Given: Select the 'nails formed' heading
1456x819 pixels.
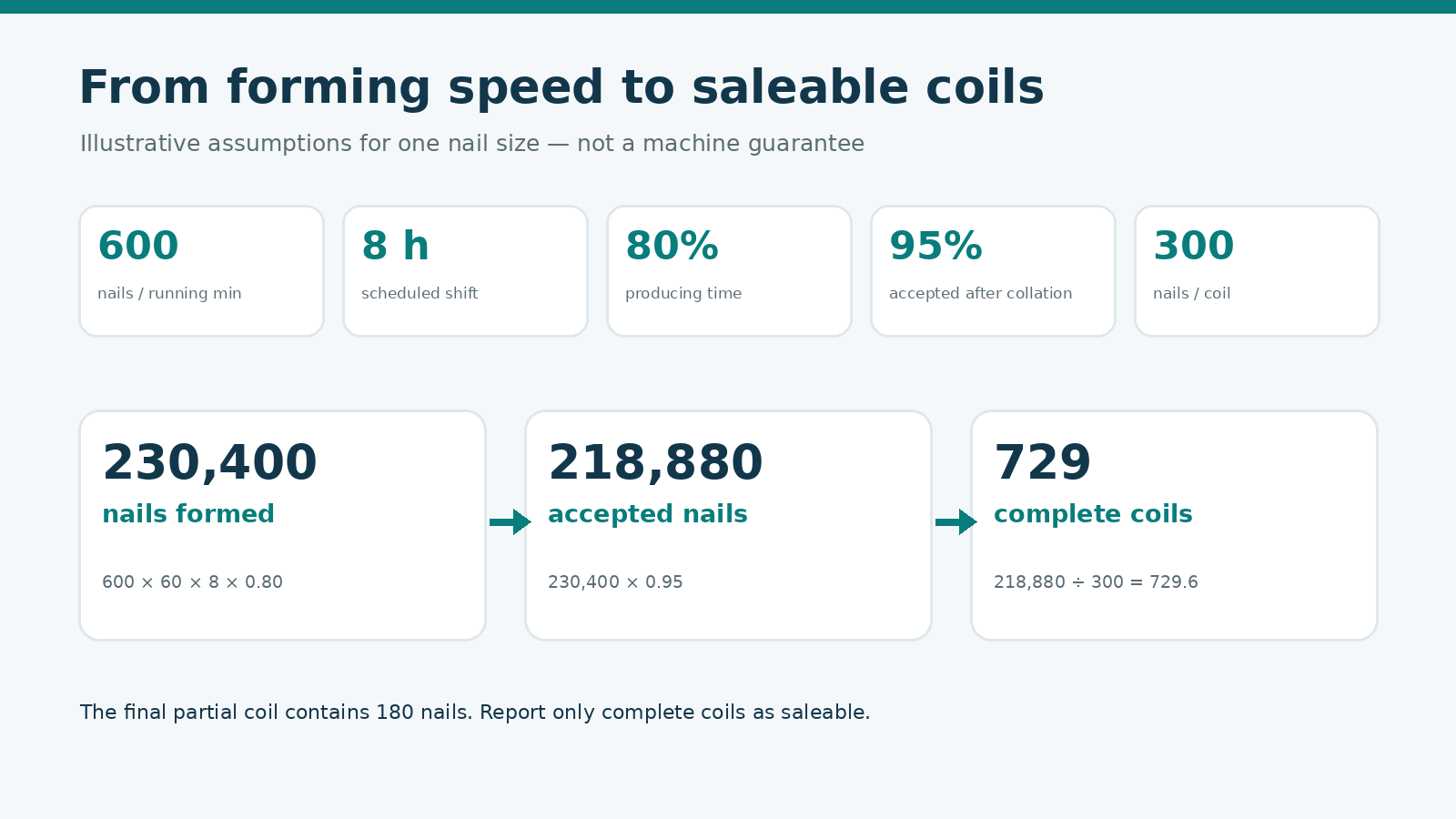Looking at the screenshot, I should click(x=188, y=514).
